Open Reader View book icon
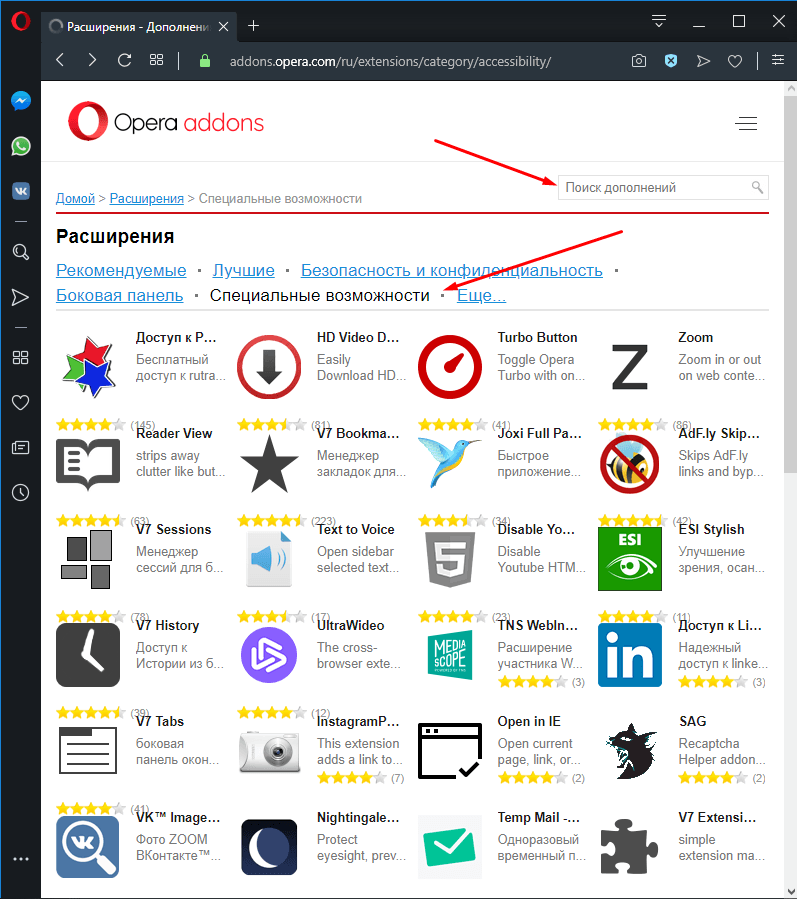This screenshot has width=797, height=899. [x=88, y=463]
